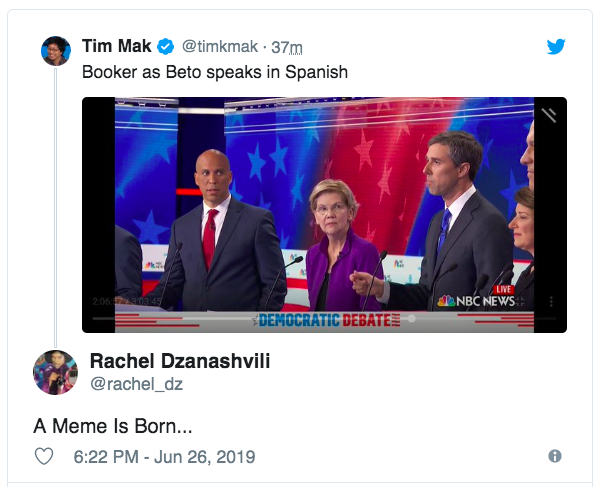
Task: Visit the @rachel_dz handle
Action: 137,384
